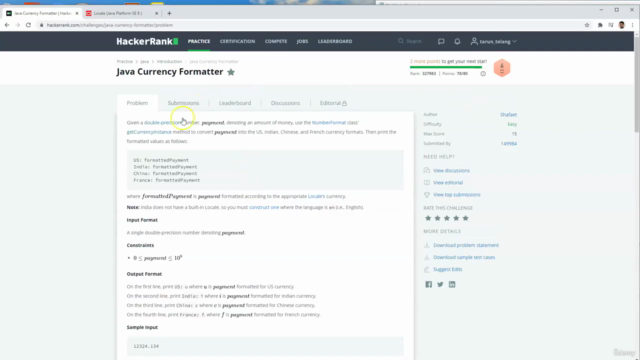Viewport: 640px width, 360px height.
Task: Open the locked Editorial tab
Action: [333, 103]
